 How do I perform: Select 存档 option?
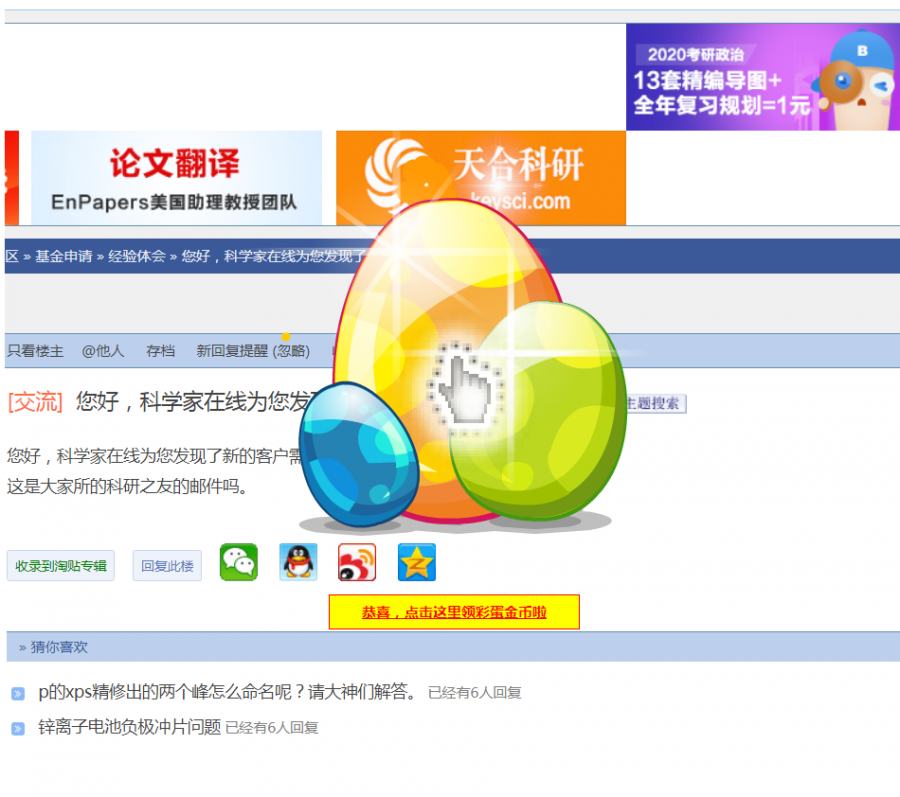(160, 351)
